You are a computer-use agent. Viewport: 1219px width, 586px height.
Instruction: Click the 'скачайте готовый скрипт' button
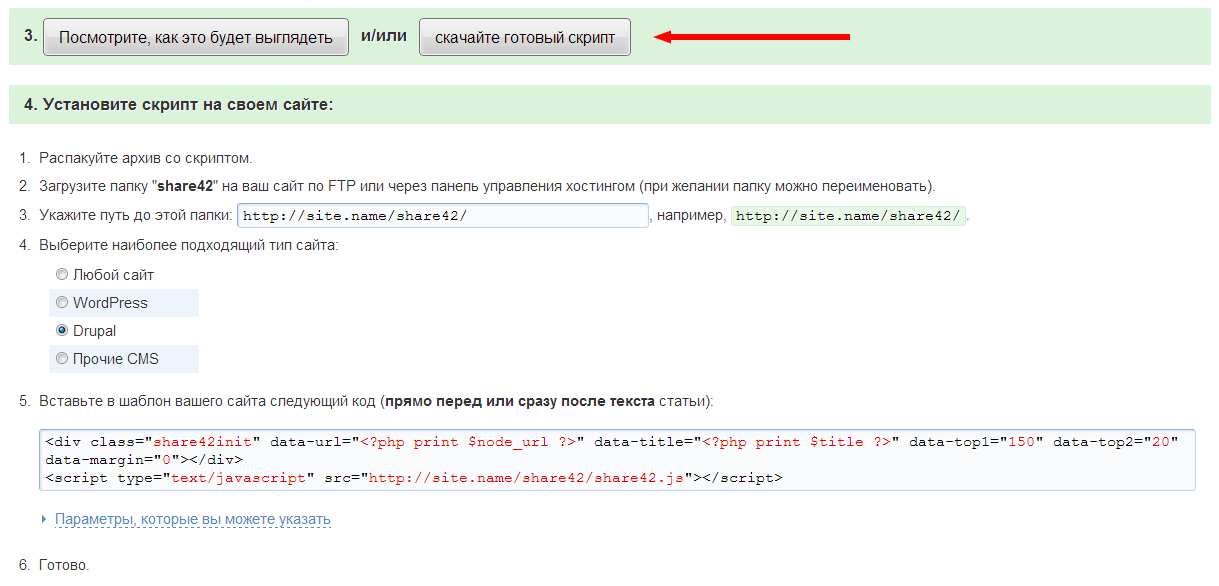(x=525, y=37)
